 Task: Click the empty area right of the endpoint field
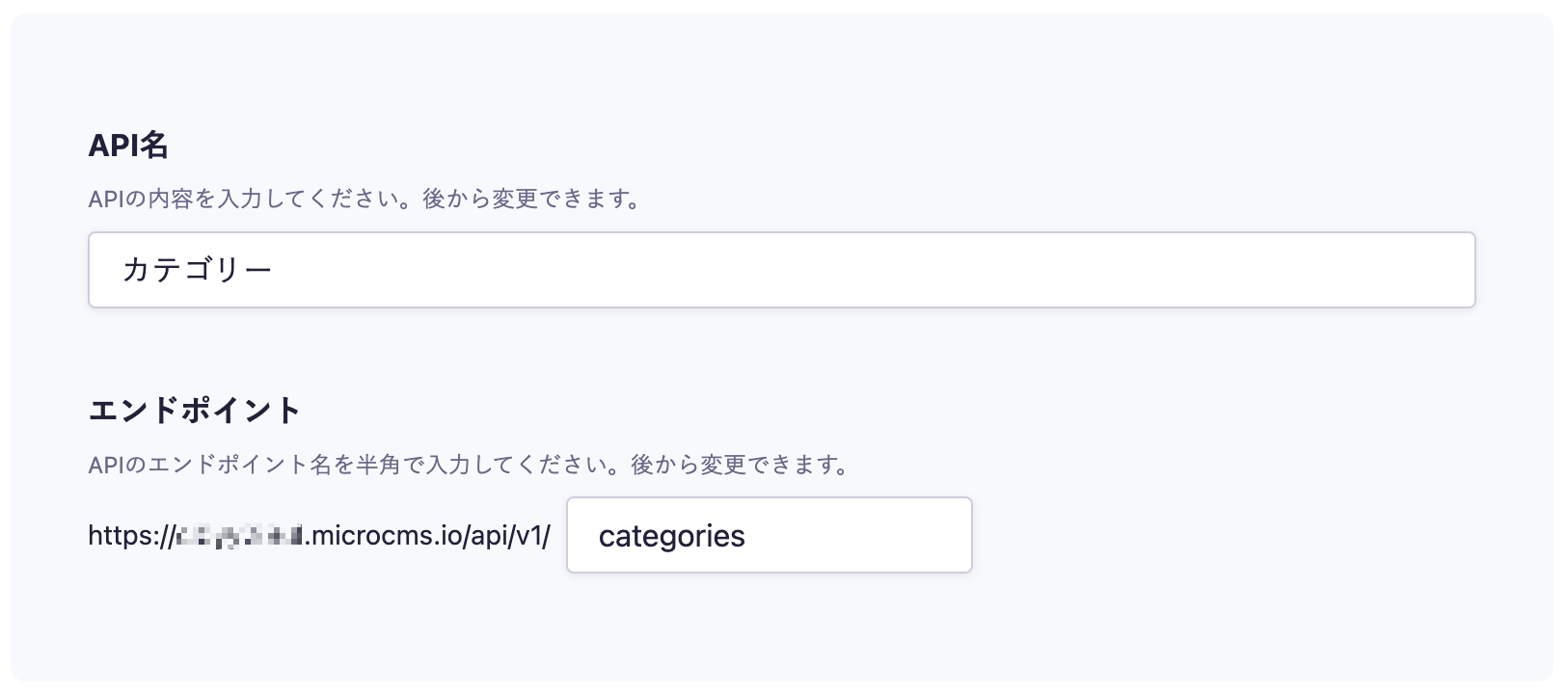click(x=1205, y=536)
